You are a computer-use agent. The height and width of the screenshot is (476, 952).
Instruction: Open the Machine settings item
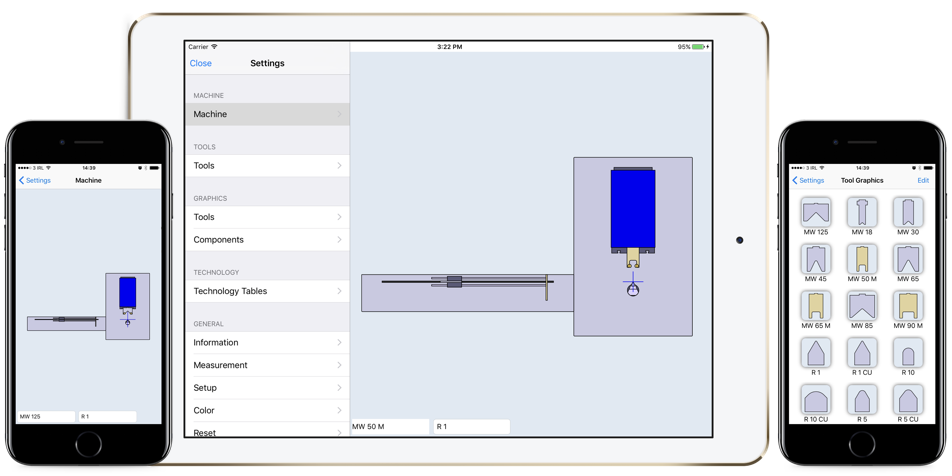click(266, 114)
